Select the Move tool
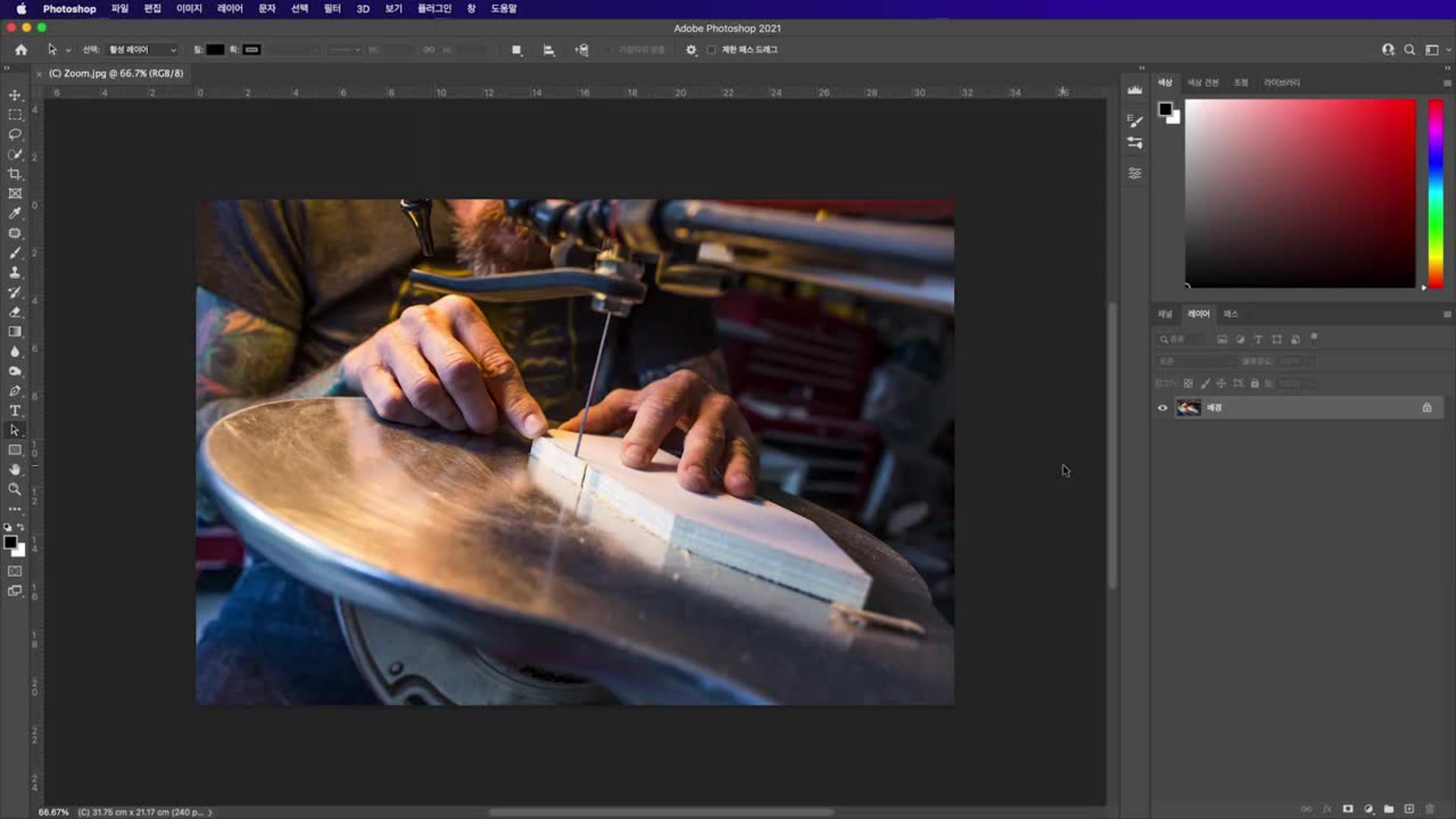Screen dimensions: 1456x819 coord(14,95)
